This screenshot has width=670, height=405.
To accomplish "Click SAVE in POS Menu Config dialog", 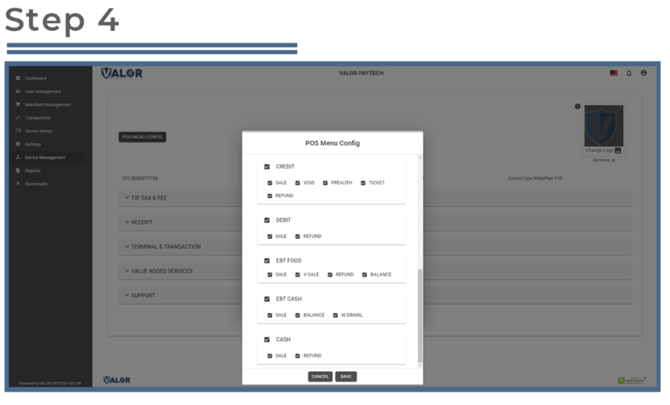I will [x=346, y=377].
